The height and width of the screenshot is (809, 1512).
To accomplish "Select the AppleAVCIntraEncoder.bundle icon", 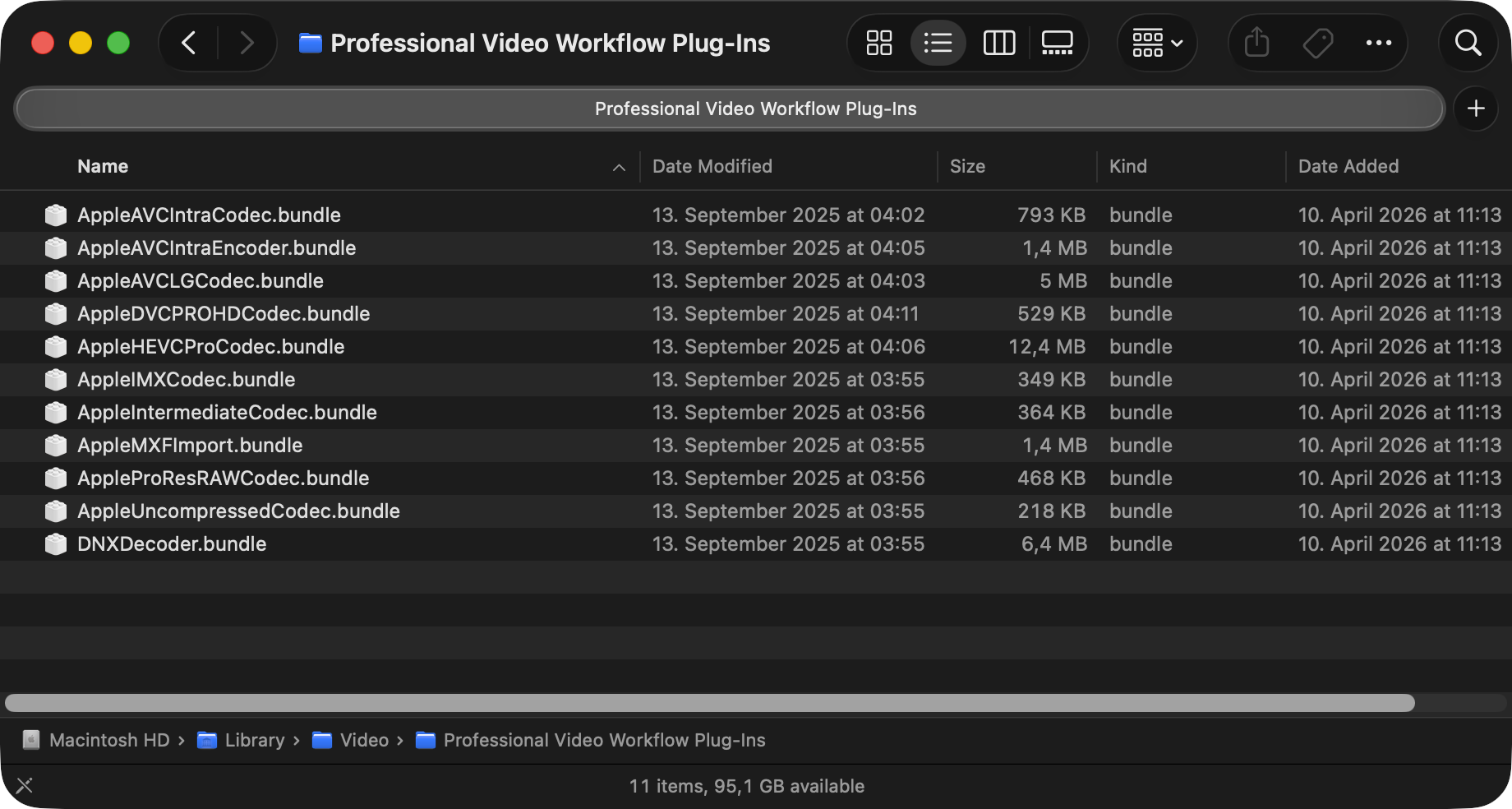I will 56,248.
